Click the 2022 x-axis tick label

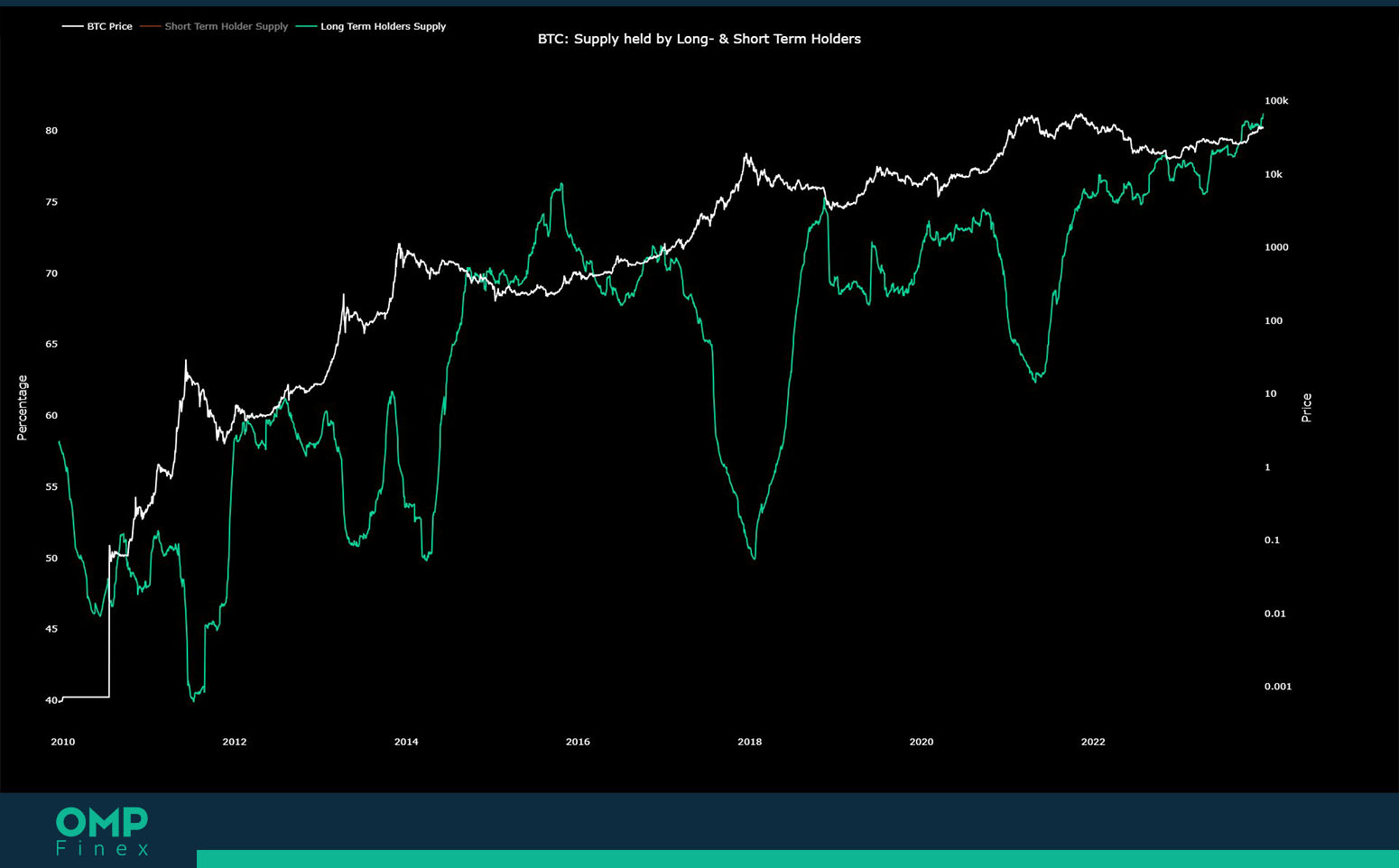[1093, 742]
